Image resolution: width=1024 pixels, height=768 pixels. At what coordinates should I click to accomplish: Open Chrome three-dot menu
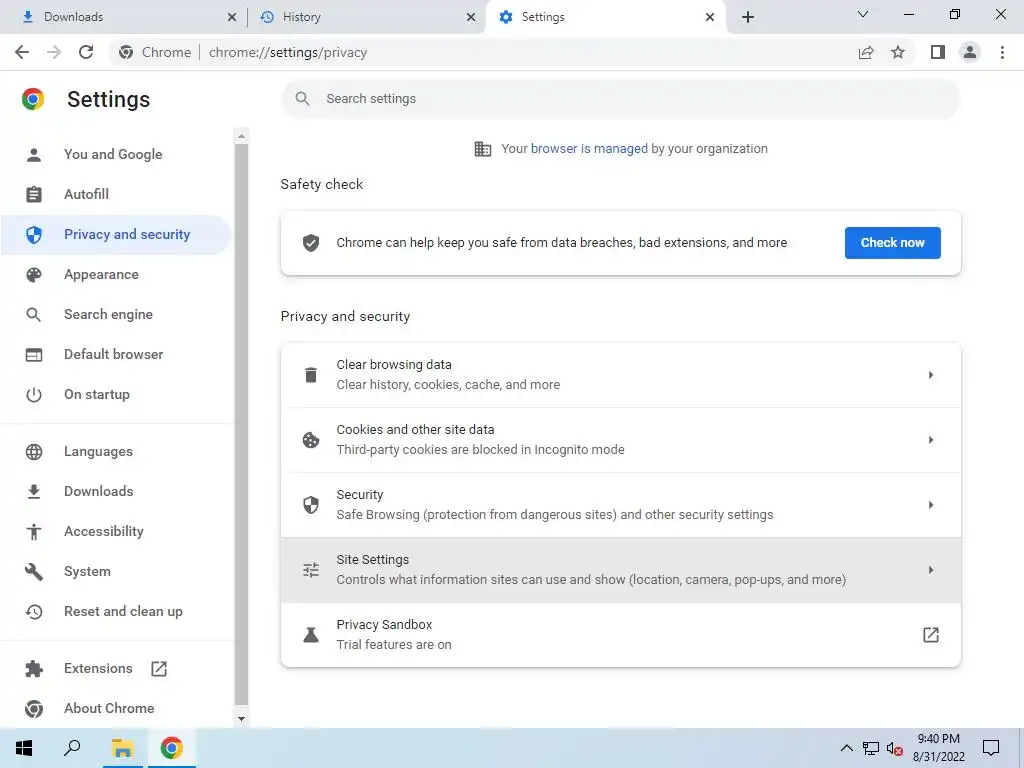click(1002, 52)
